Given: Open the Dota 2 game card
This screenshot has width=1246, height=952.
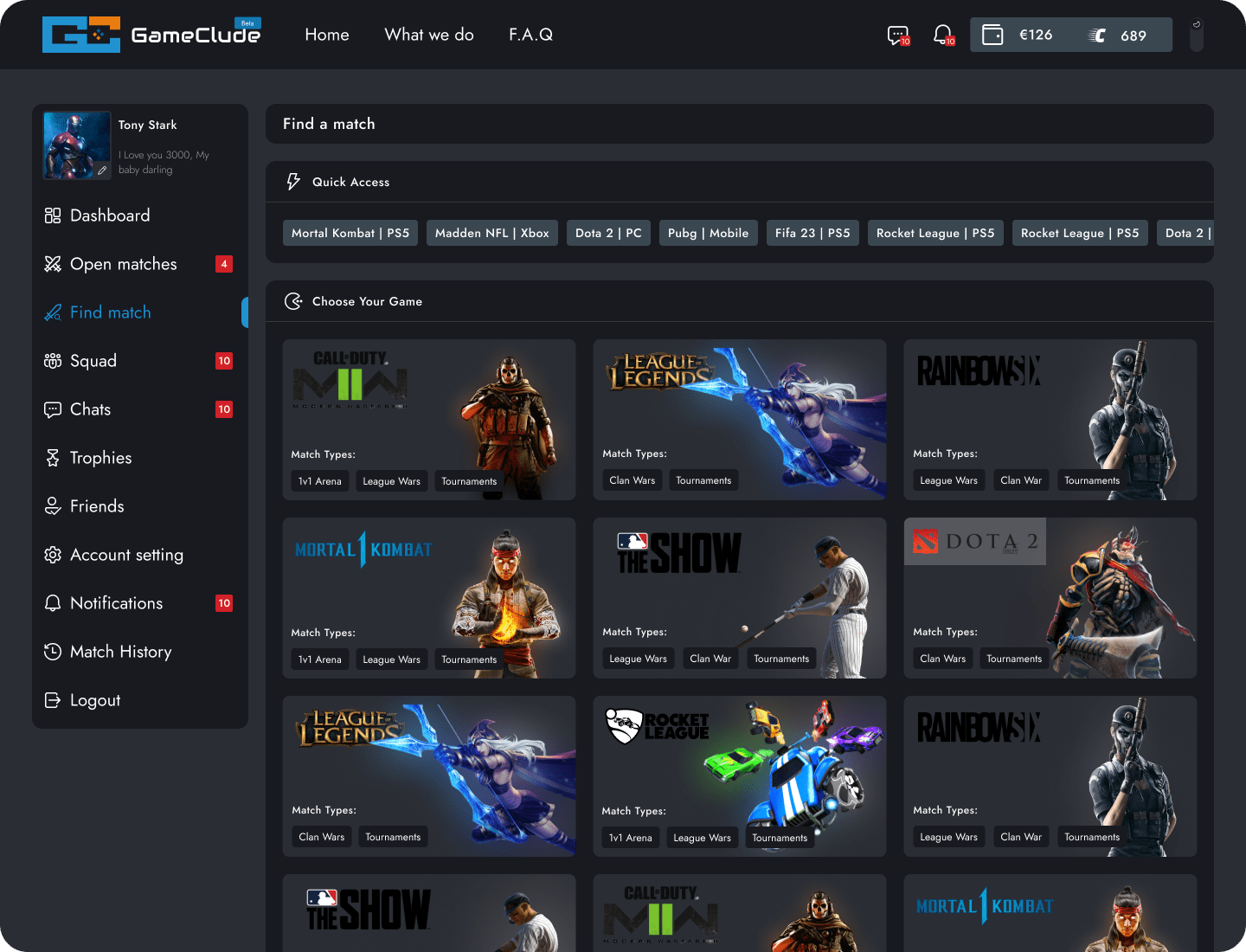Looking at the screenshot, I should [x=1050, y=598].
